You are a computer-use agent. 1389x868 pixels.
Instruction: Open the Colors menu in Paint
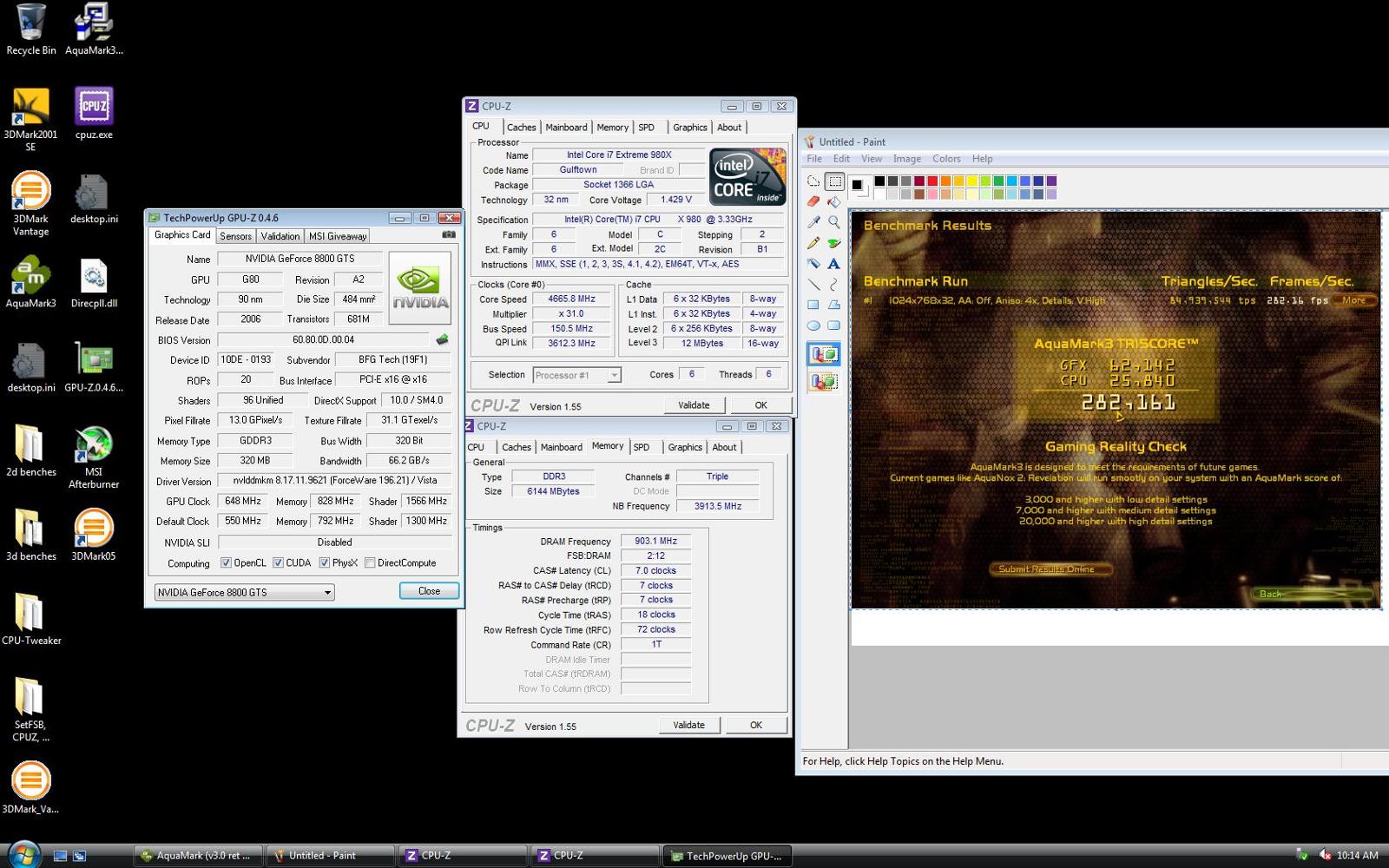point(946,159)
